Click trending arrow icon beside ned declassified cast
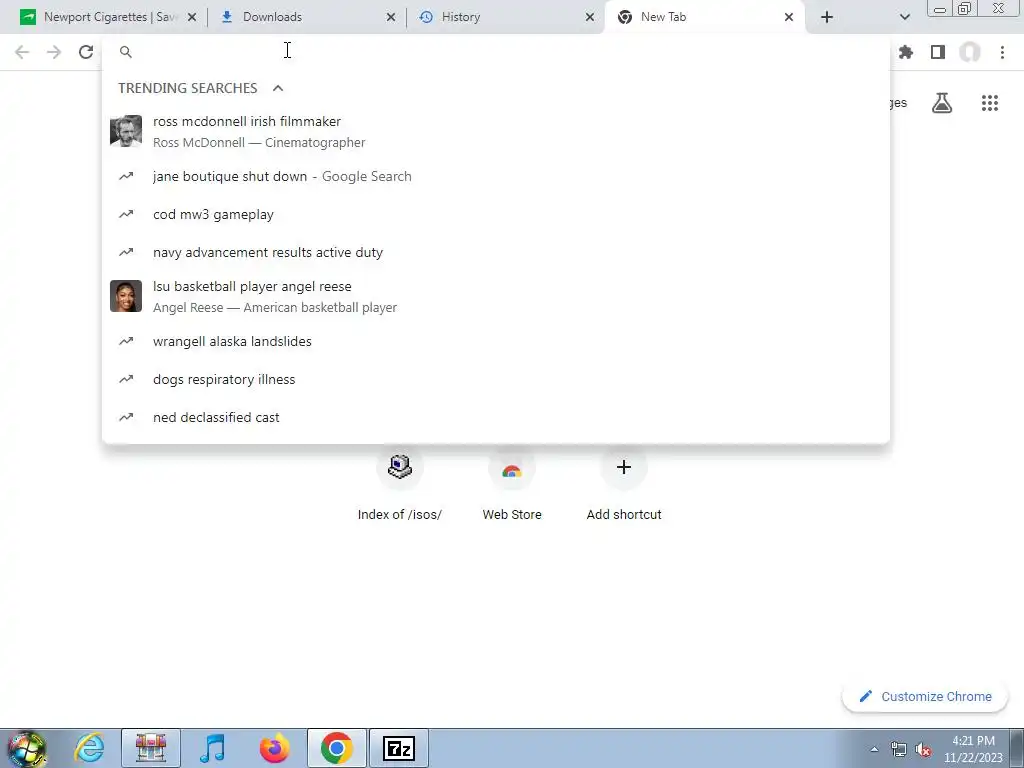This screenshot has height=768, width=1024. 126,416
